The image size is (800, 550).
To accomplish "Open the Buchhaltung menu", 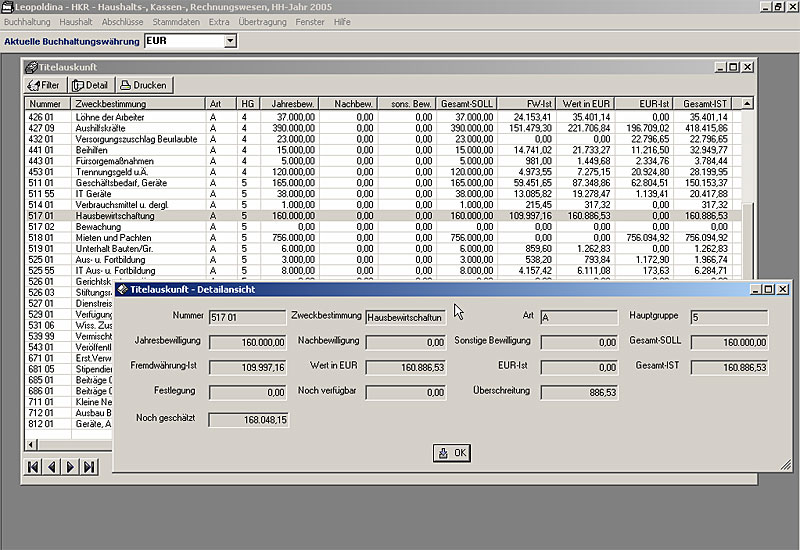I will [27, 22].
